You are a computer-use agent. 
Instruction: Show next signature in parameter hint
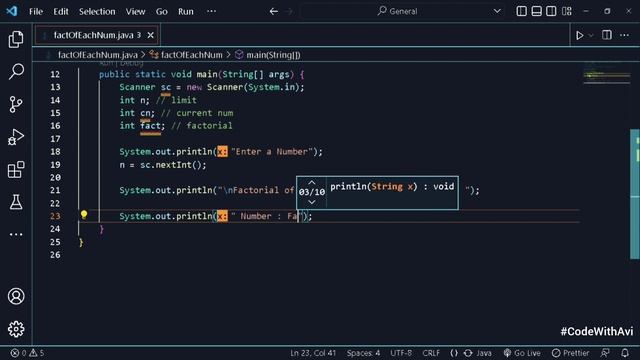311,202
